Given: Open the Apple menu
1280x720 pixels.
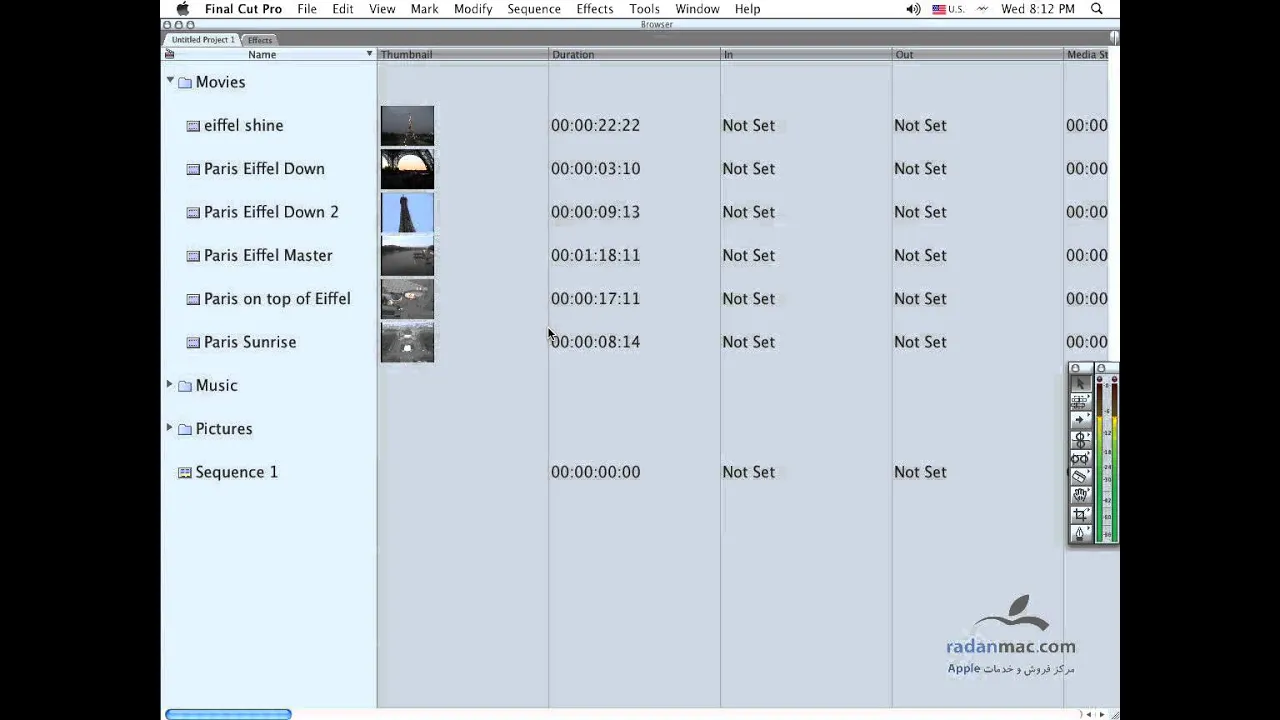Looking at the screenshot, I should coord(182,9).
